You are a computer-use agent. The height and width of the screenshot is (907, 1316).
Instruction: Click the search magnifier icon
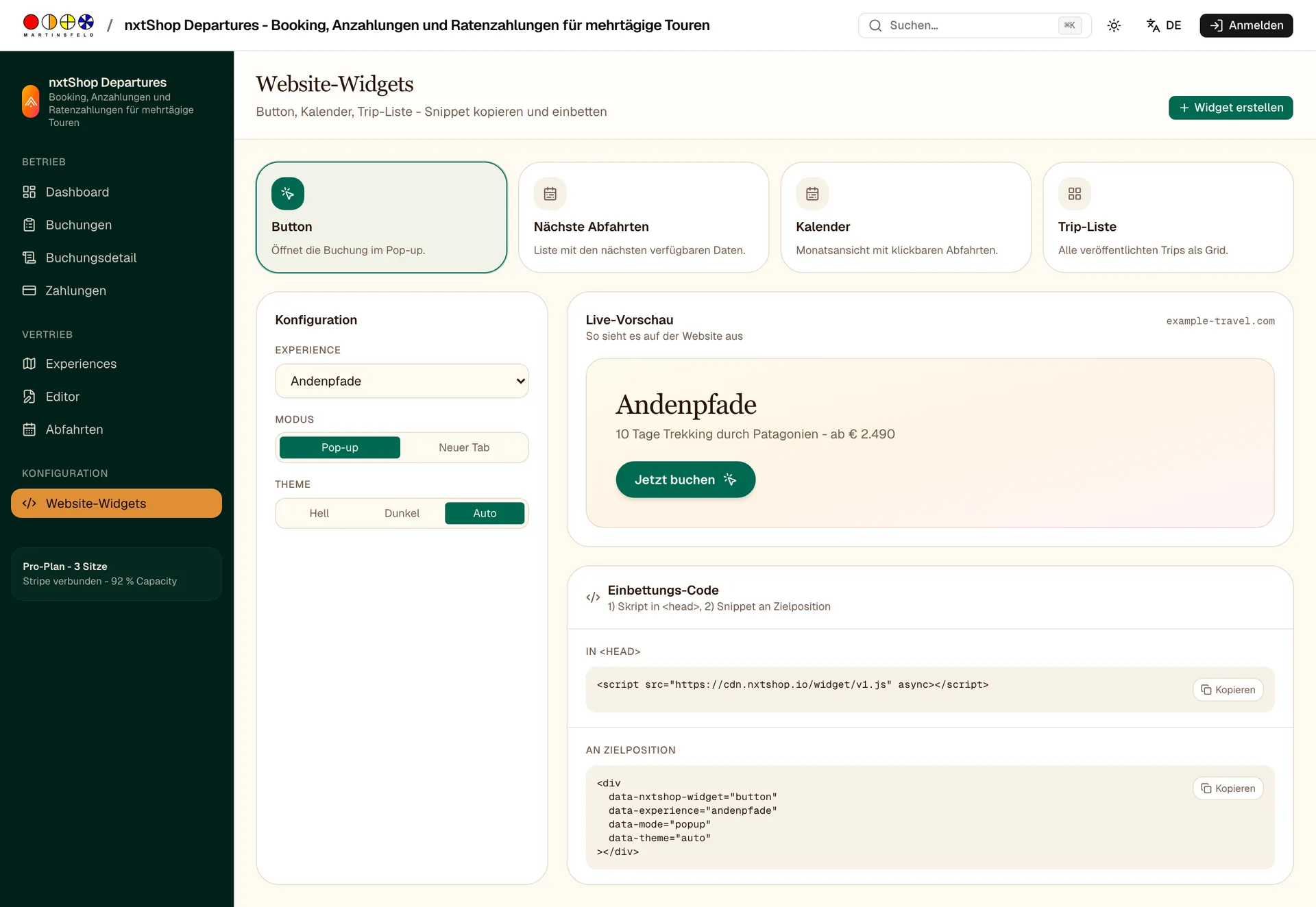(x=875, y=25)
